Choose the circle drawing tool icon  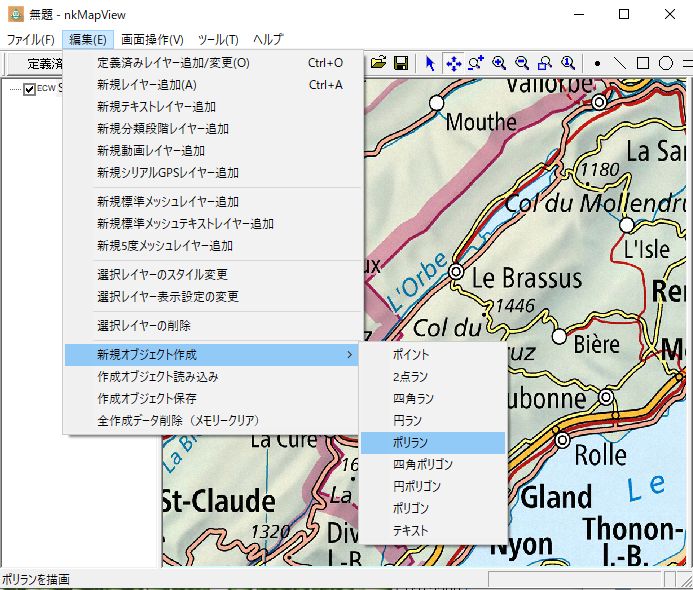[x=665, y=63]
